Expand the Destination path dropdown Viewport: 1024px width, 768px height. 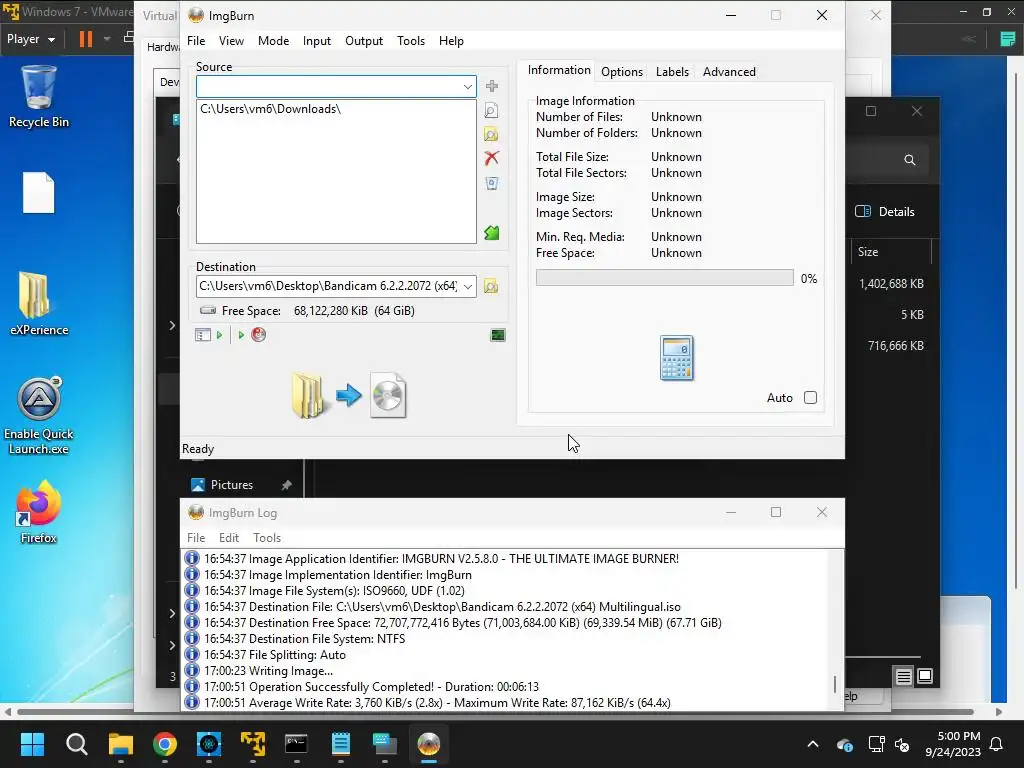(x=468, y=286)
